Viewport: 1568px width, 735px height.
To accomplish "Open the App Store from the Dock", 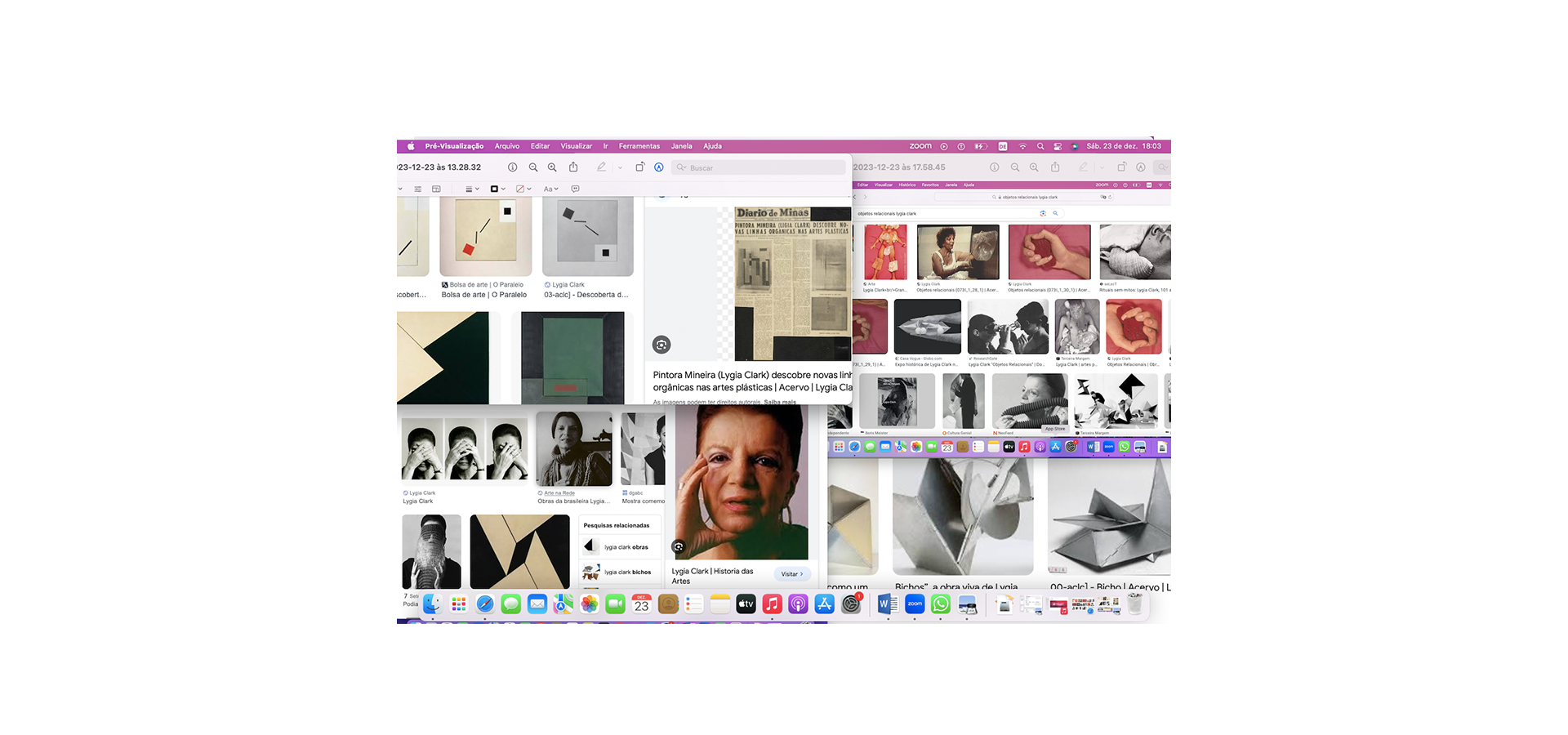I will [825, 604].
